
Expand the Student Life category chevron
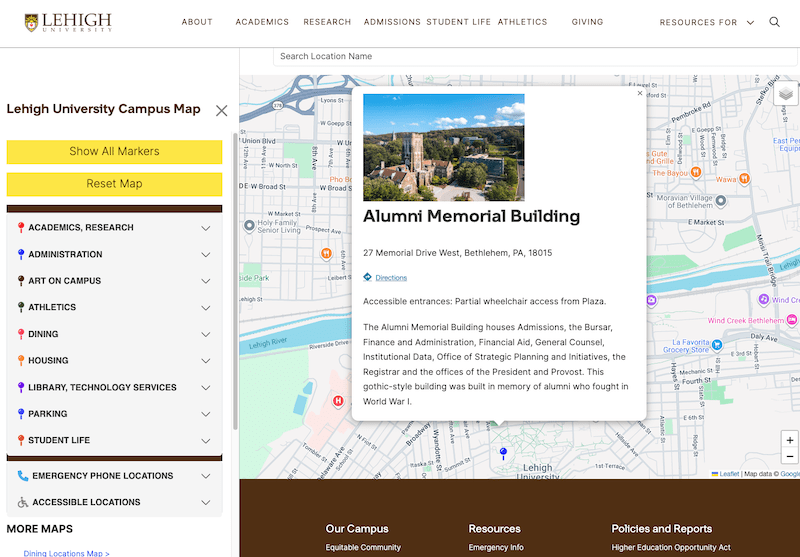coord(206,441)
